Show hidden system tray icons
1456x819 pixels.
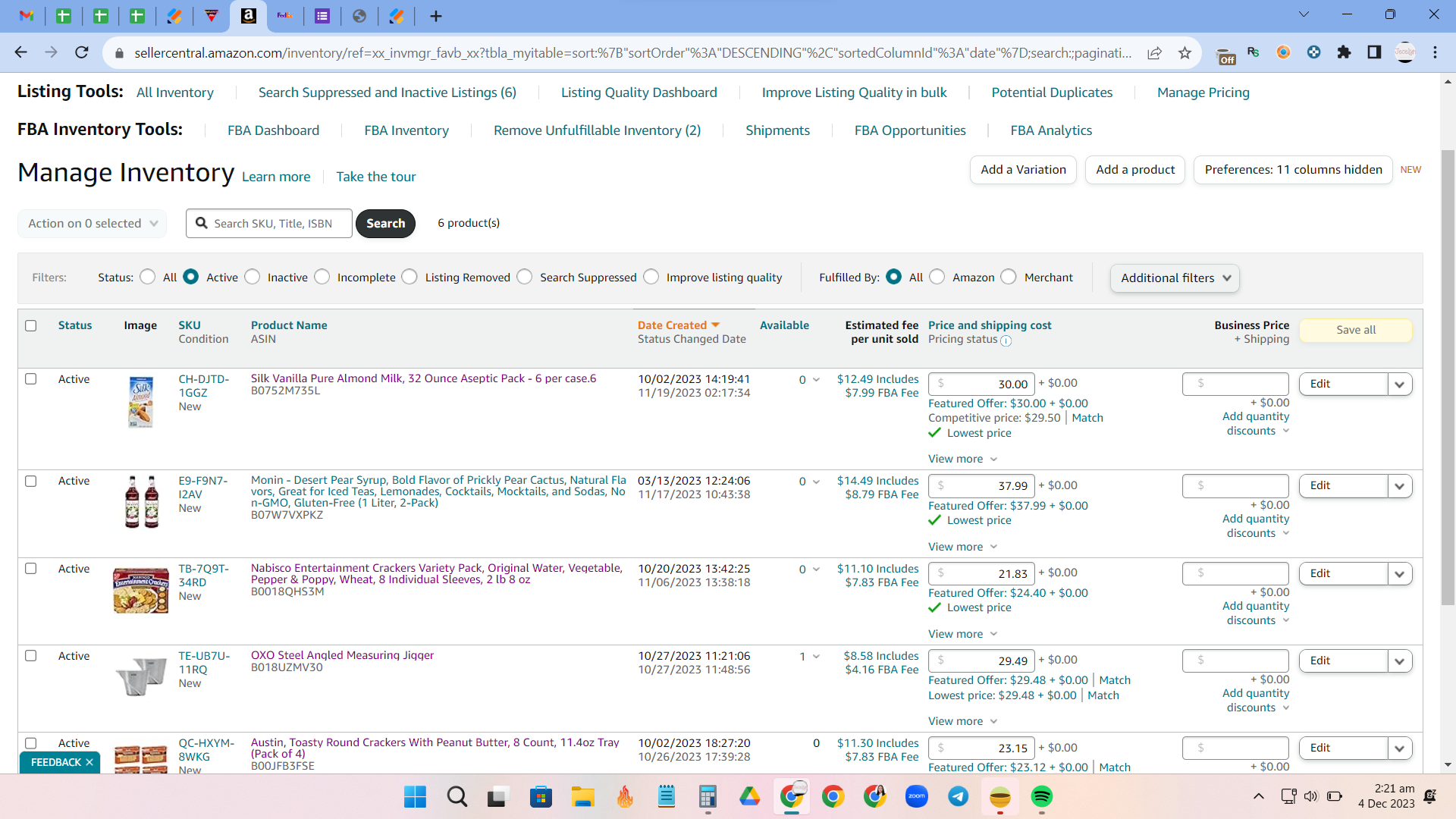(1259, 796)
